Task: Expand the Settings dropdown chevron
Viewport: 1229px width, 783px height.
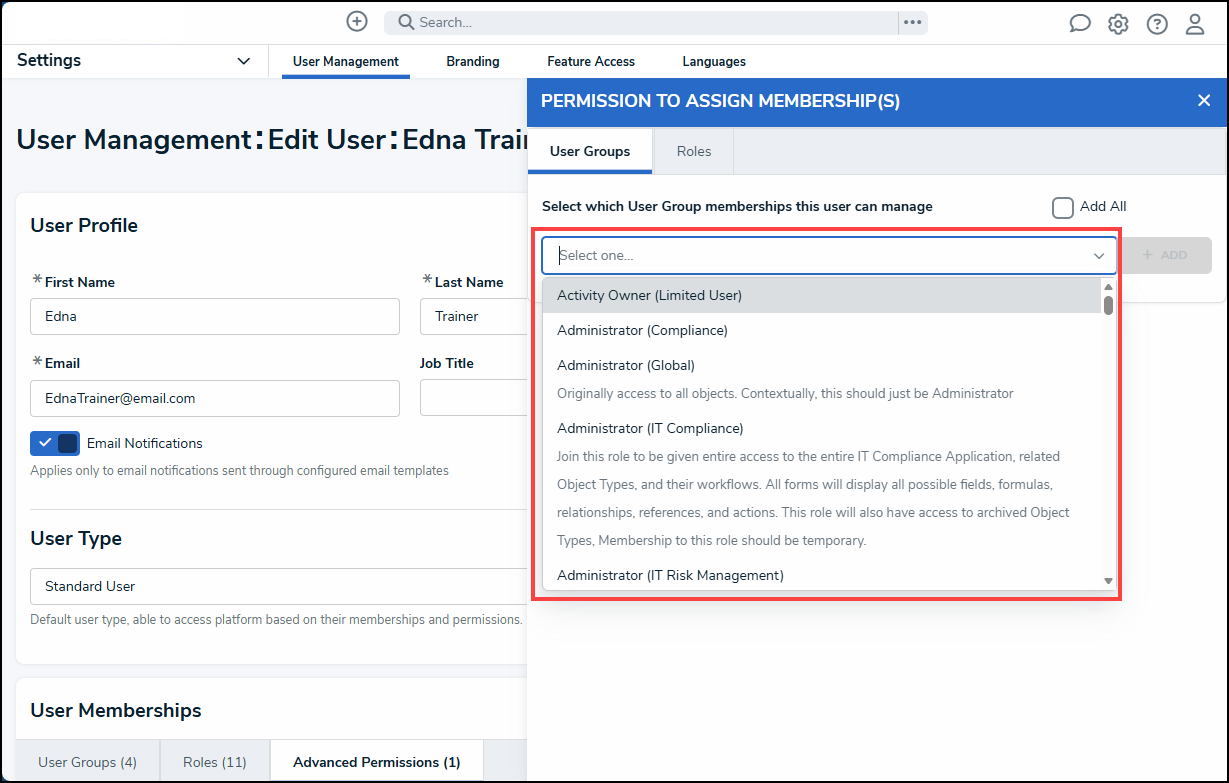Action: 243,61
